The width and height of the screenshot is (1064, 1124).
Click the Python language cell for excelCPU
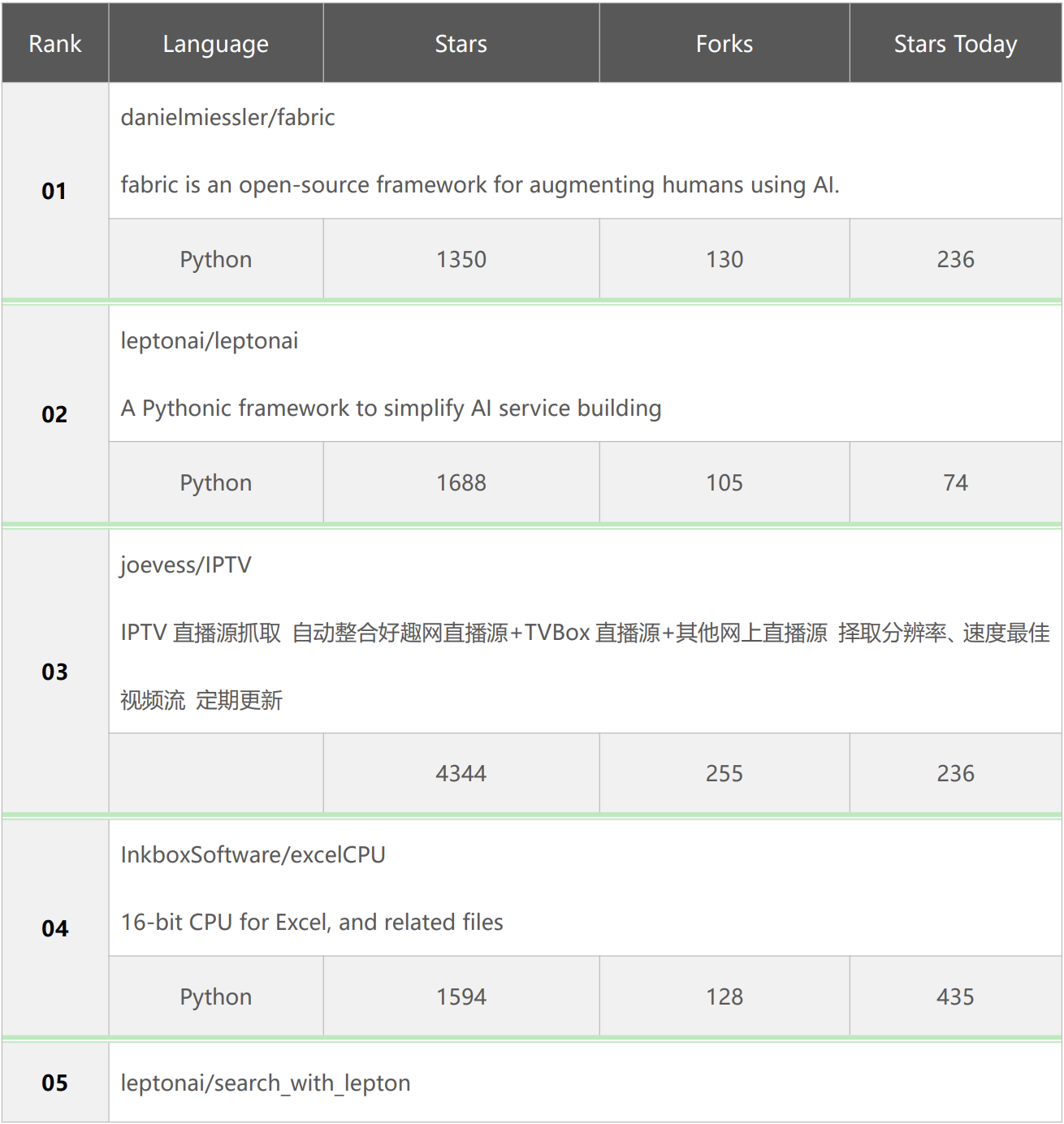pyautogui.click(x=215, y=997)
